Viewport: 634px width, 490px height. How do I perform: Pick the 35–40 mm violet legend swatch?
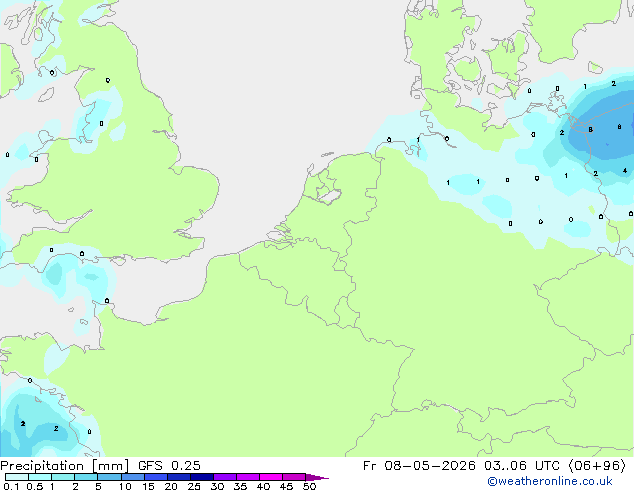(x=248, y=477)
